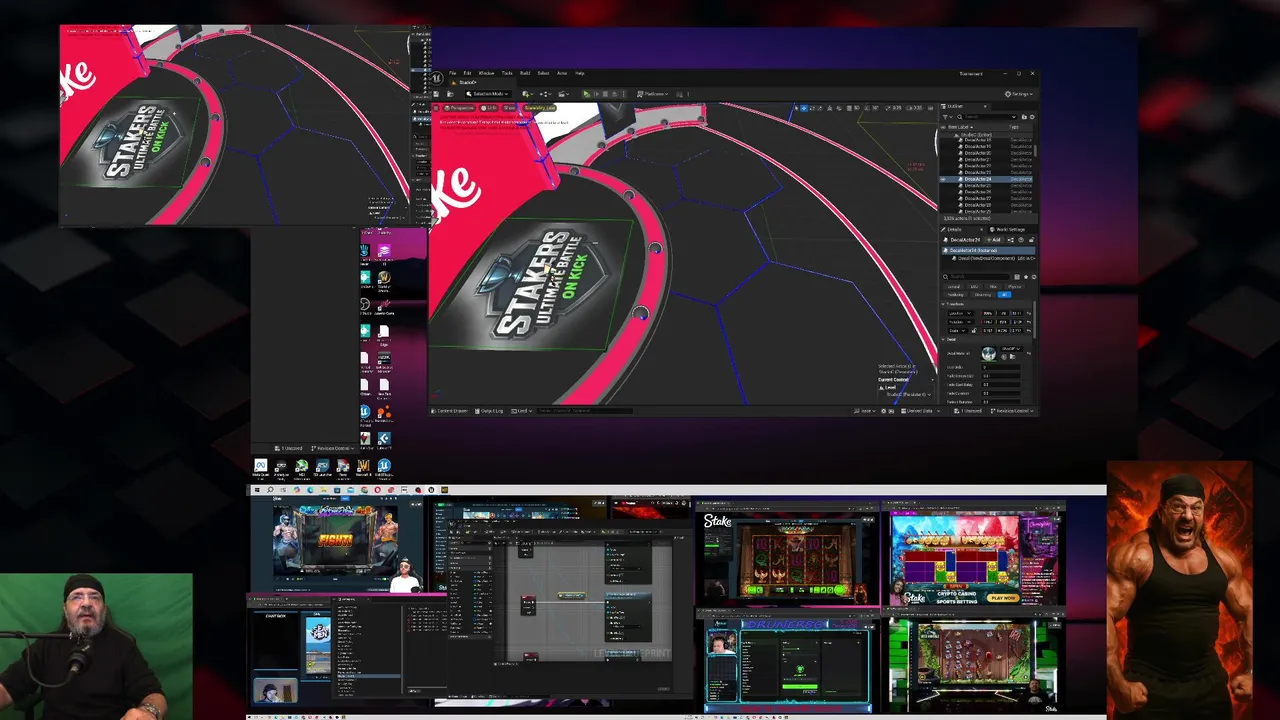Search in the Details search field
The width and height of the screenshot is (1280, 720).
click(977, 277)
